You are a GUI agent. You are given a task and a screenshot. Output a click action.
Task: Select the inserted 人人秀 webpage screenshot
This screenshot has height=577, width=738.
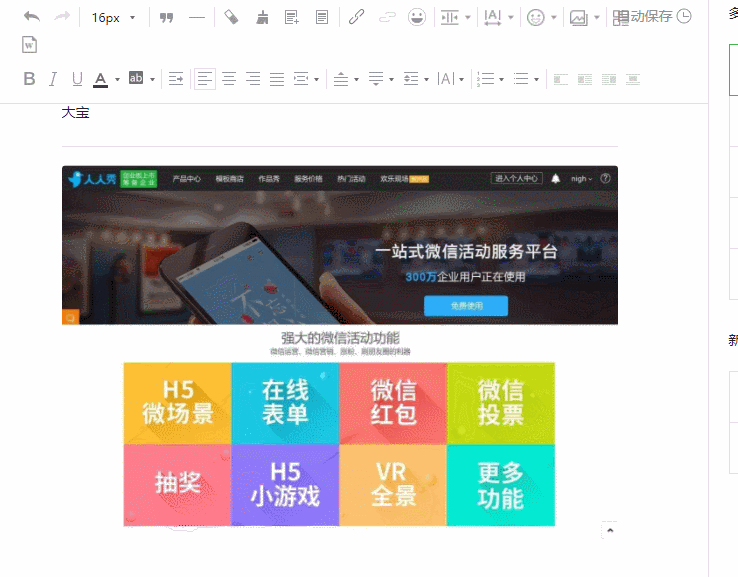(339, 346)
